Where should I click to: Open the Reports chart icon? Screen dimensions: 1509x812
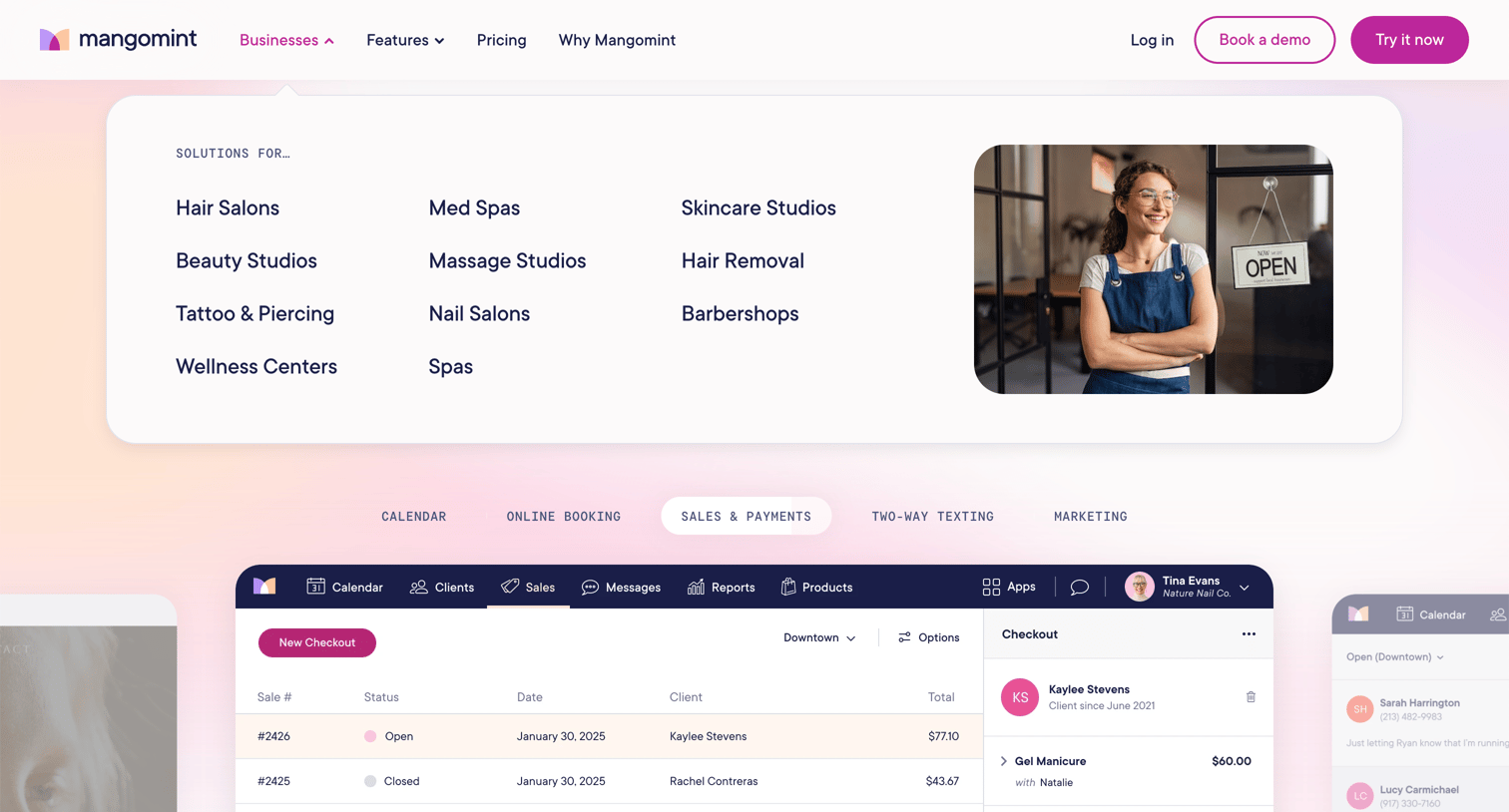(x=696, y=587)
